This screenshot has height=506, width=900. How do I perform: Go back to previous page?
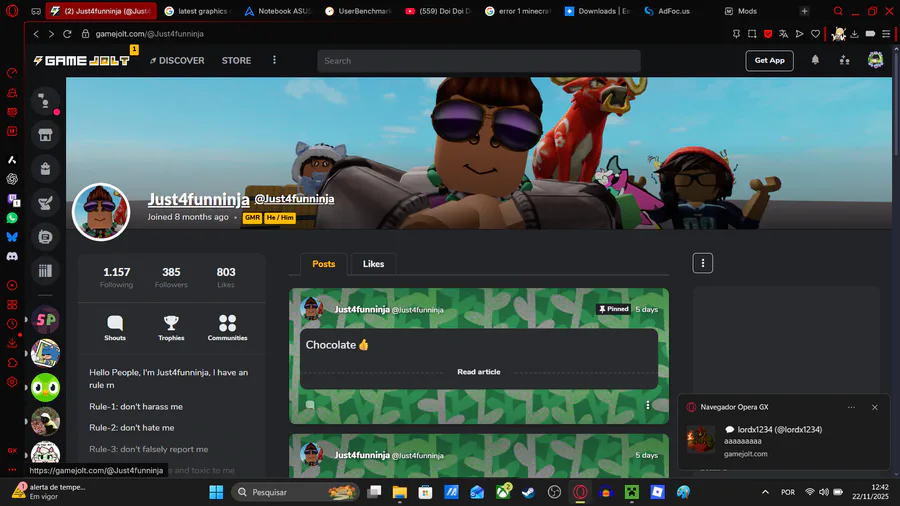(36, 34)
